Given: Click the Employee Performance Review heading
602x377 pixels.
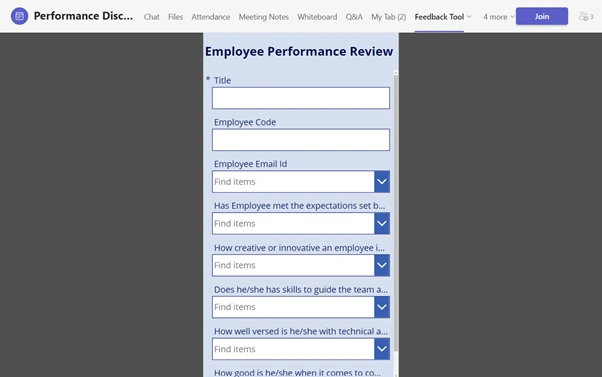Looking at the screenshot, I should (x=299, y=51).
